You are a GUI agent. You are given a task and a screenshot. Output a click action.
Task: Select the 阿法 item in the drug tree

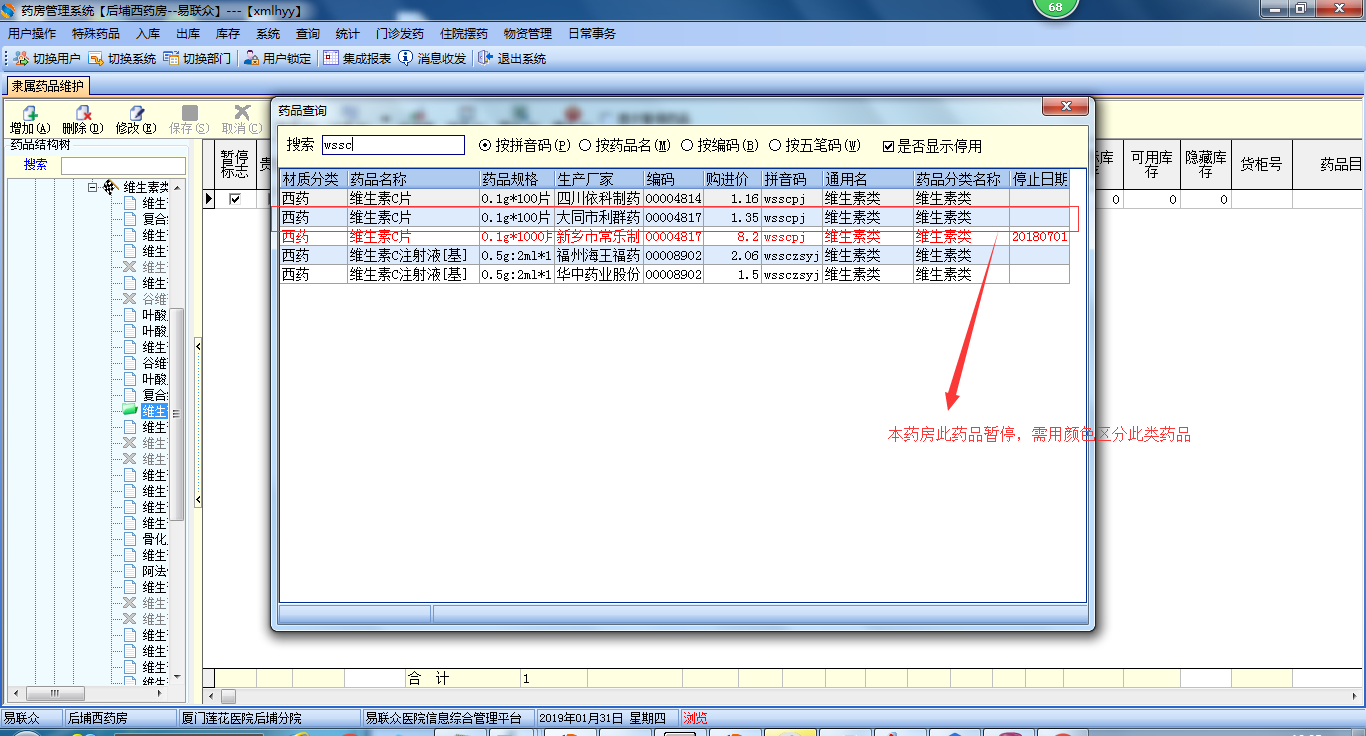coord(154,571)
